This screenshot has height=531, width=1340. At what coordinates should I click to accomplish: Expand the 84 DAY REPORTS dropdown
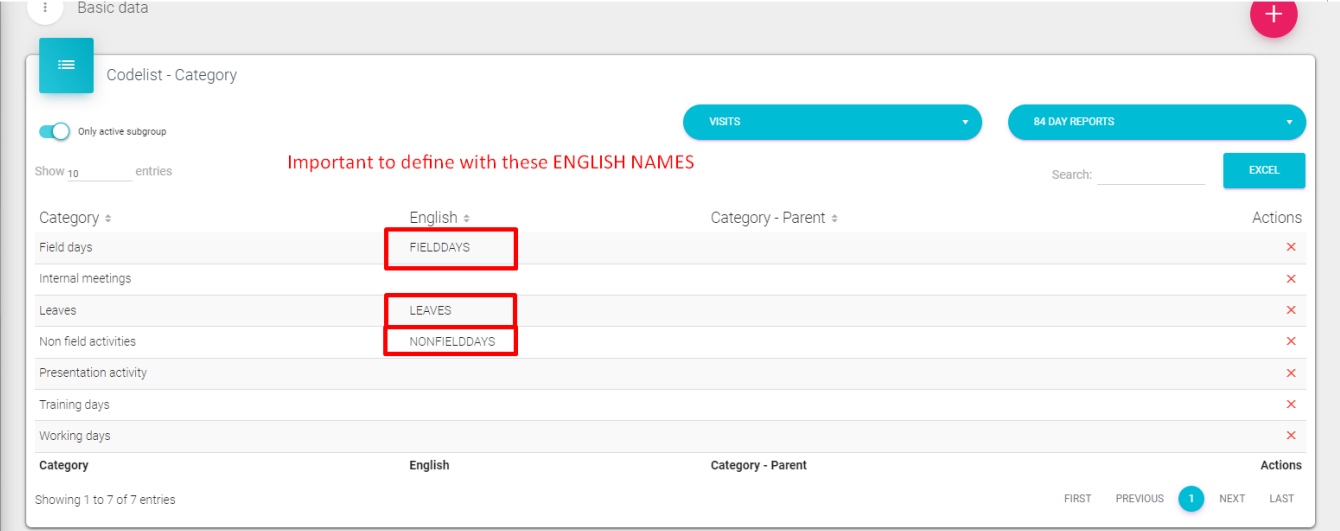1156,122
